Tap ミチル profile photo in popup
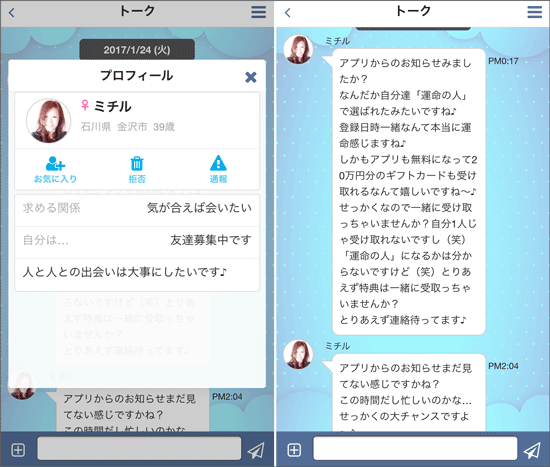 click(49, 120)
